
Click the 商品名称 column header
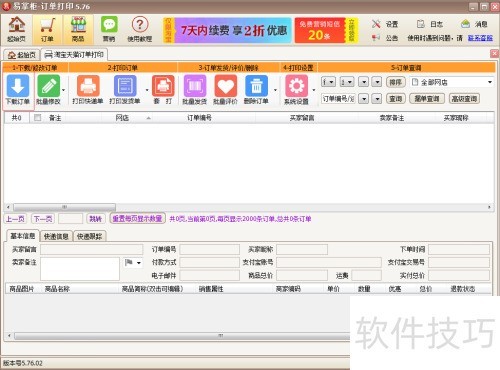click(x=57, y=289)
